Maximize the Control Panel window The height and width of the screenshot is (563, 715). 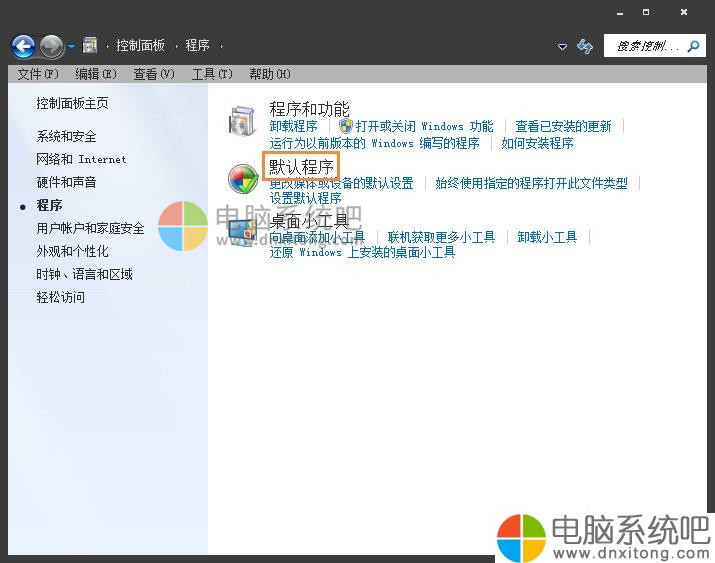(x=646, y=12)
